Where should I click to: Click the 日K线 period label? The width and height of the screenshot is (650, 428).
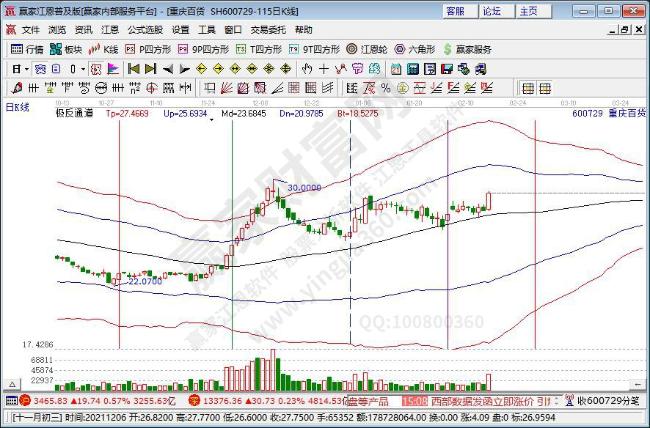click(17, 107)
